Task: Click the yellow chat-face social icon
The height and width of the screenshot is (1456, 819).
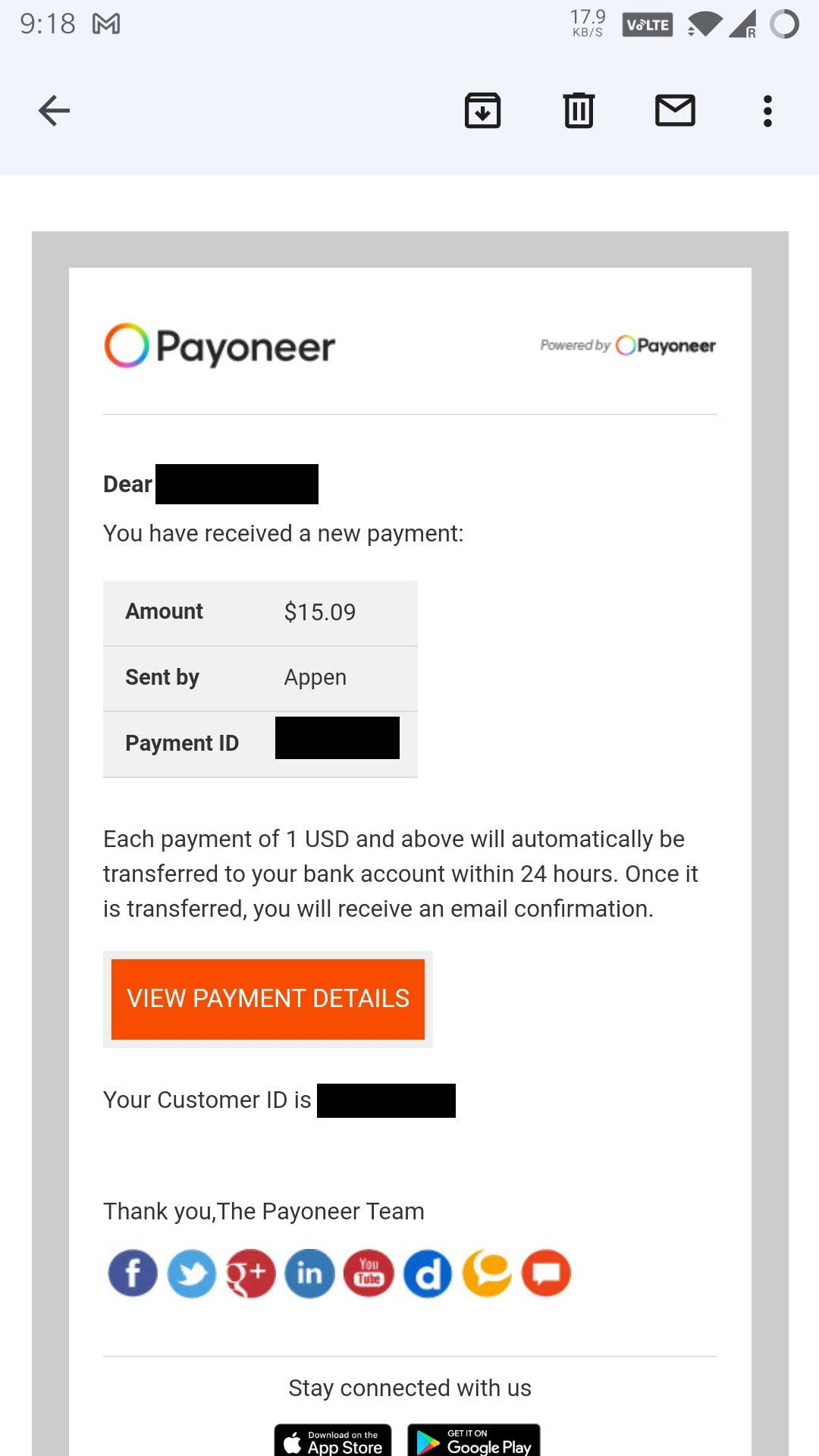Action: coord(487,1273)
